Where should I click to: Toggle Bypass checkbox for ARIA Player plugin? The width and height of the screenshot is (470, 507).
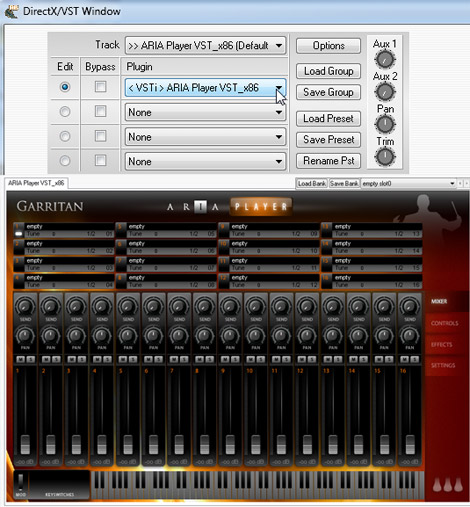[100, 87]
